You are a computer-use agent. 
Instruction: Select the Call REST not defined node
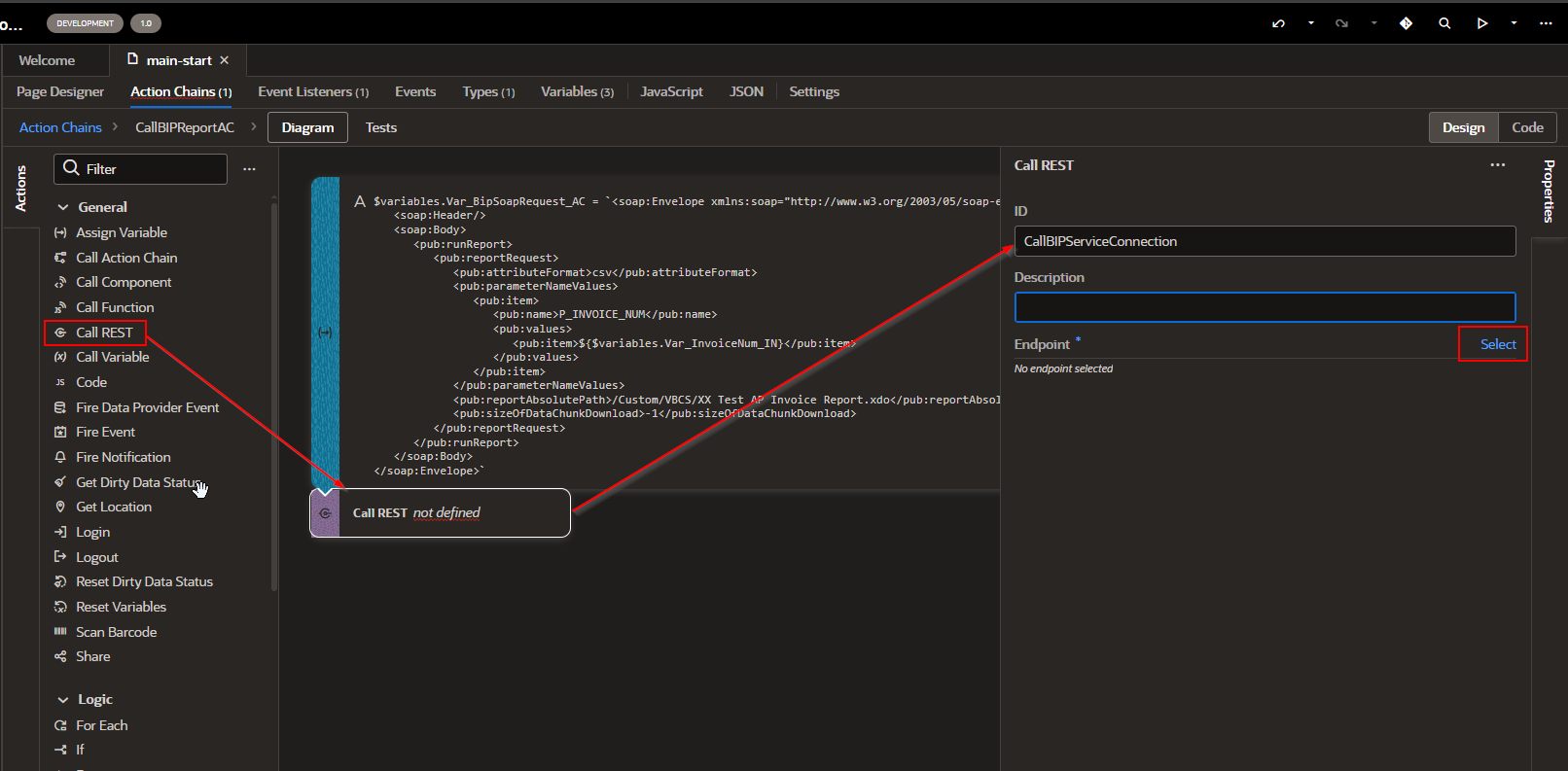point(440,512)
